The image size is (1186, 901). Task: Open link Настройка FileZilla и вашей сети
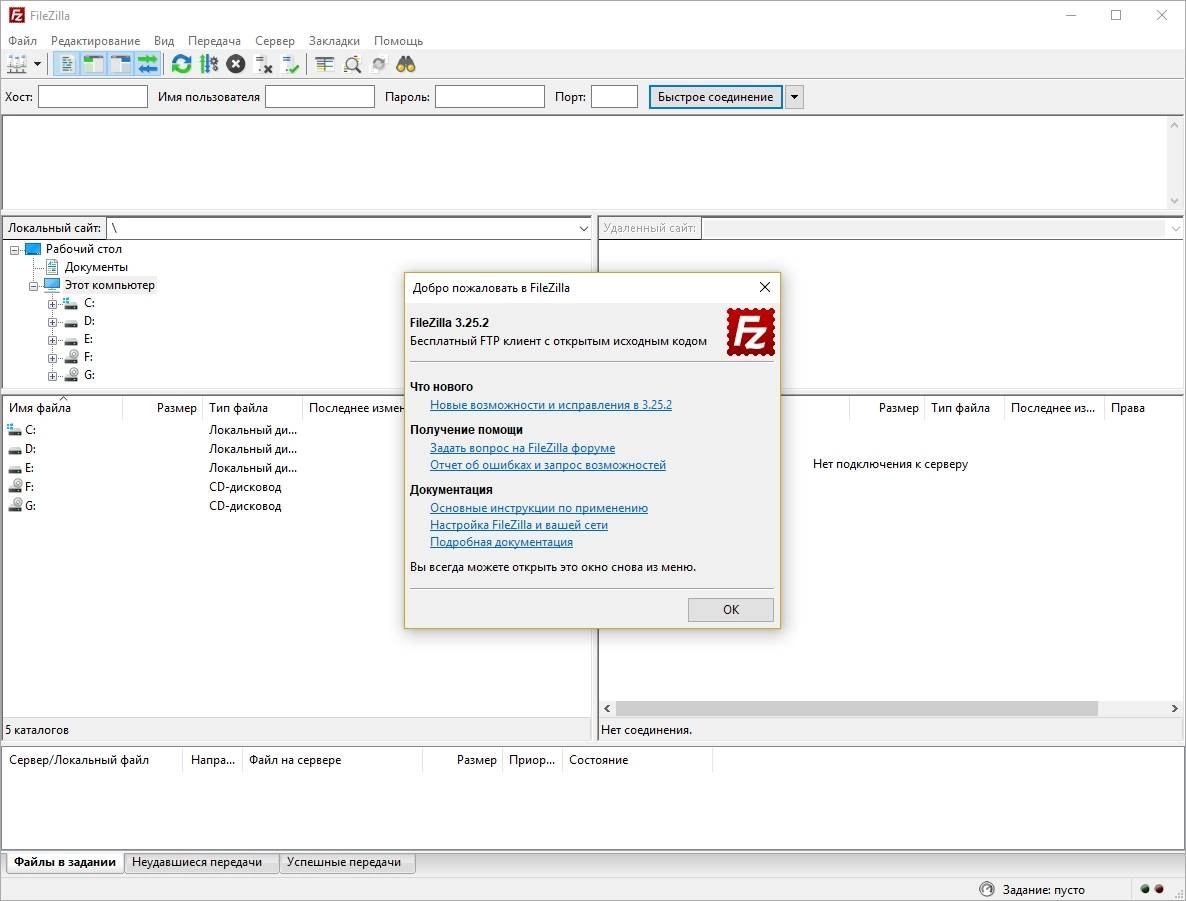[519, 524]
